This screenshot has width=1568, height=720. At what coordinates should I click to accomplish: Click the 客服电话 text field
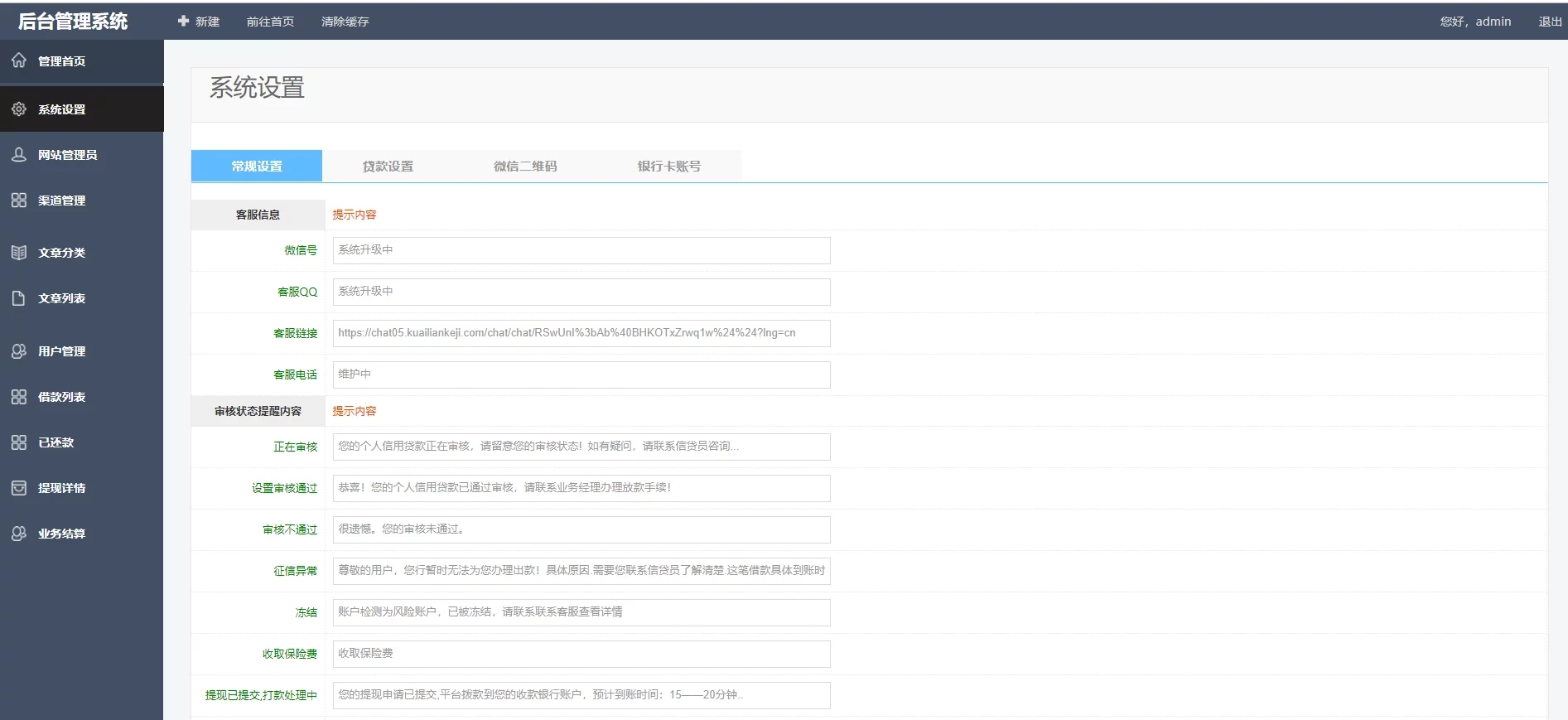point(581,374)
